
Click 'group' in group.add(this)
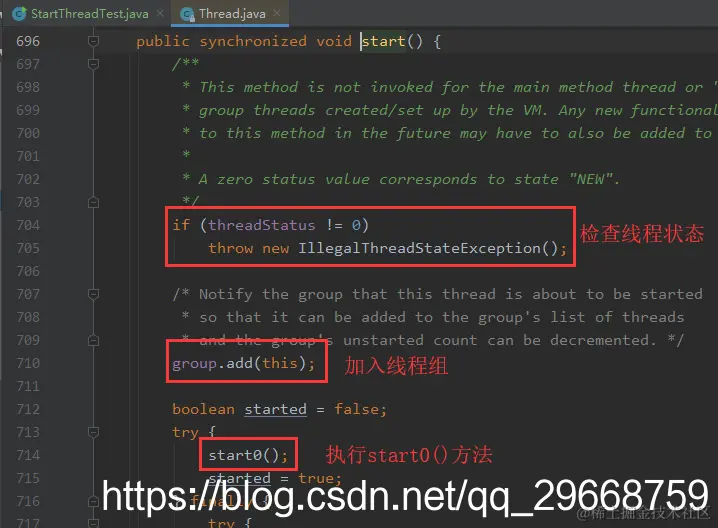pos(195,364)
